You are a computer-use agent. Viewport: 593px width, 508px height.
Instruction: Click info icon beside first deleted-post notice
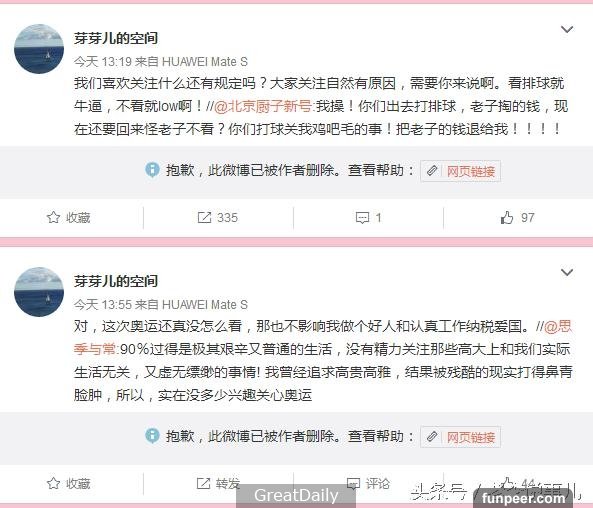pyautogui.click(x=152, y=170)
